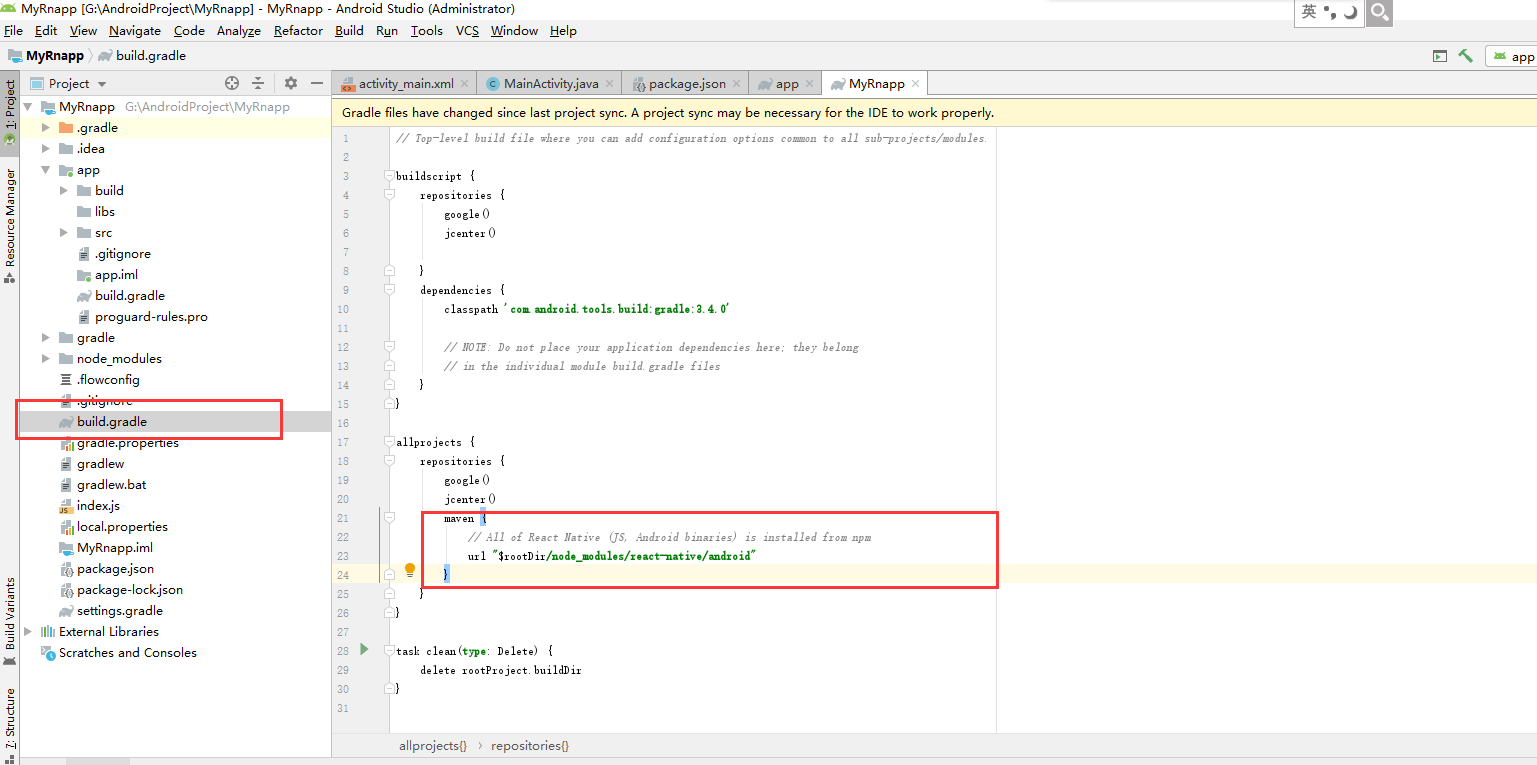The width and height of the screenshot is (1537, 765).
Task: Expand the .idea folder
Action: tap(46, 149)
